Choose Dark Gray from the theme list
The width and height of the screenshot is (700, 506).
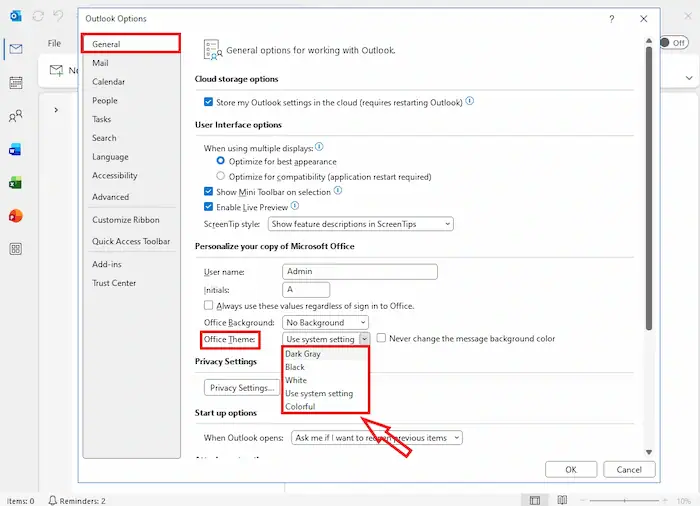[325, 354]
